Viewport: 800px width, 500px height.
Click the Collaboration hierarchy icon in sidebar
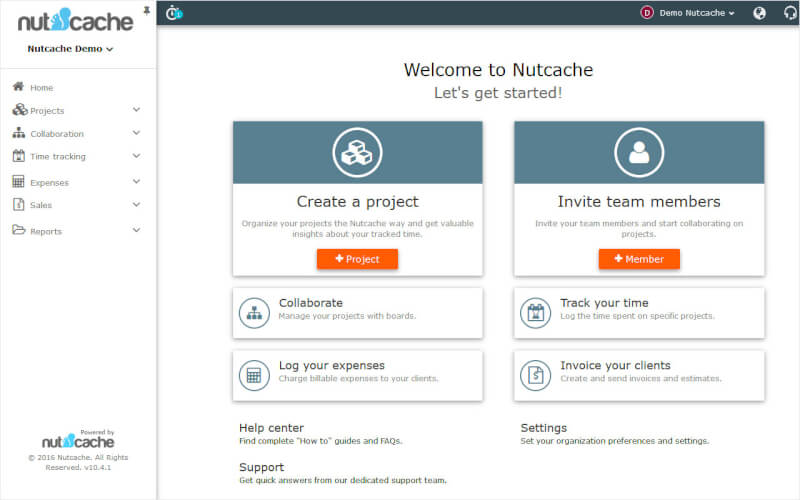(18, 133)
